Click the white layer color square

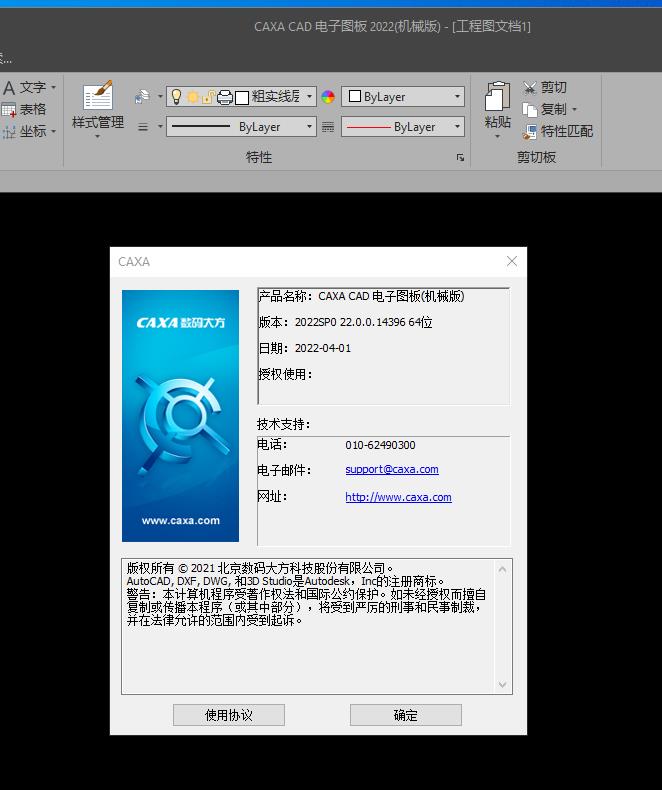242,97
